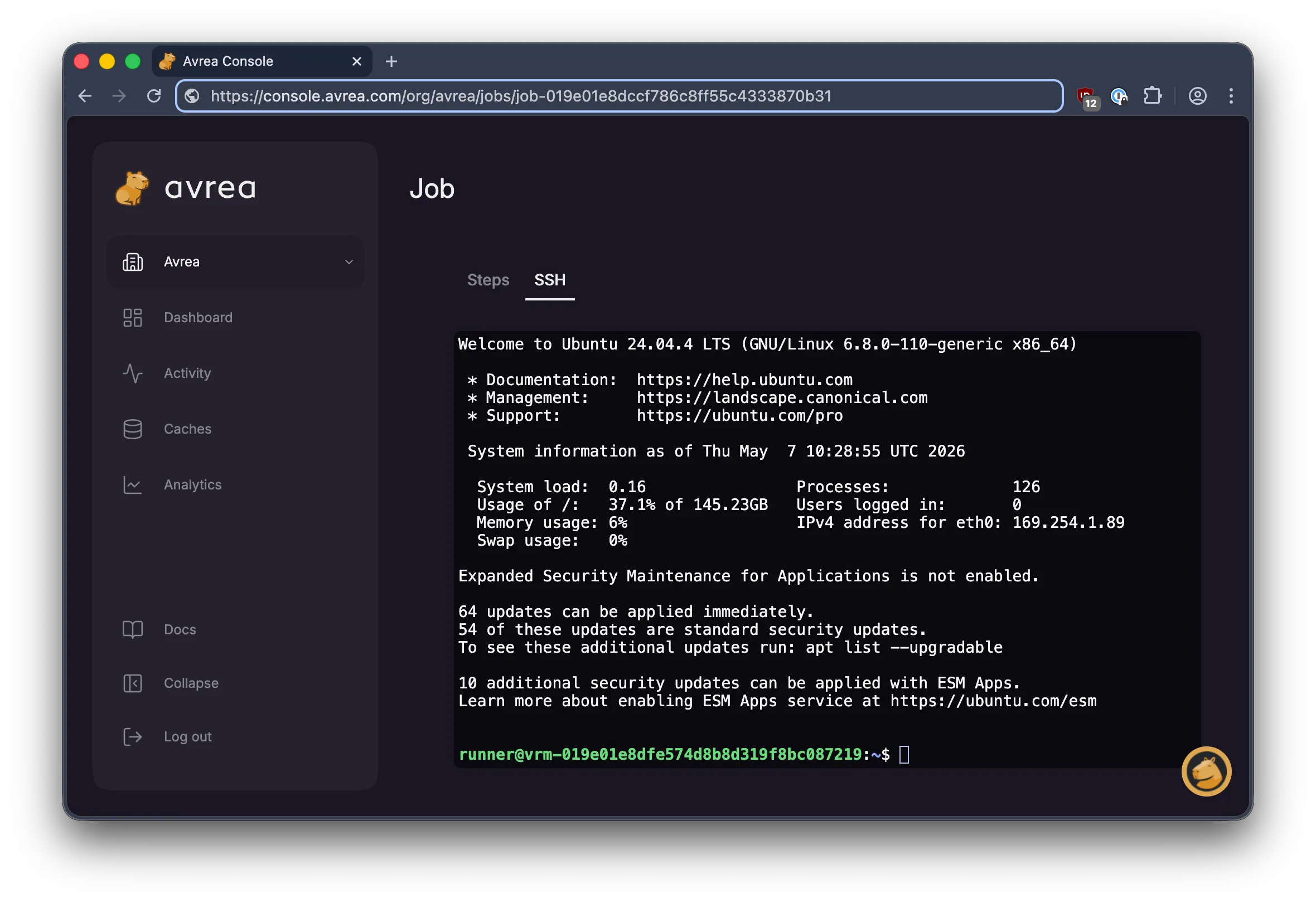Viewport: 1316px width, 903px height.
Task: Open the Dashboard menu label
Action: pyautogui.click(x=198, y=318)
